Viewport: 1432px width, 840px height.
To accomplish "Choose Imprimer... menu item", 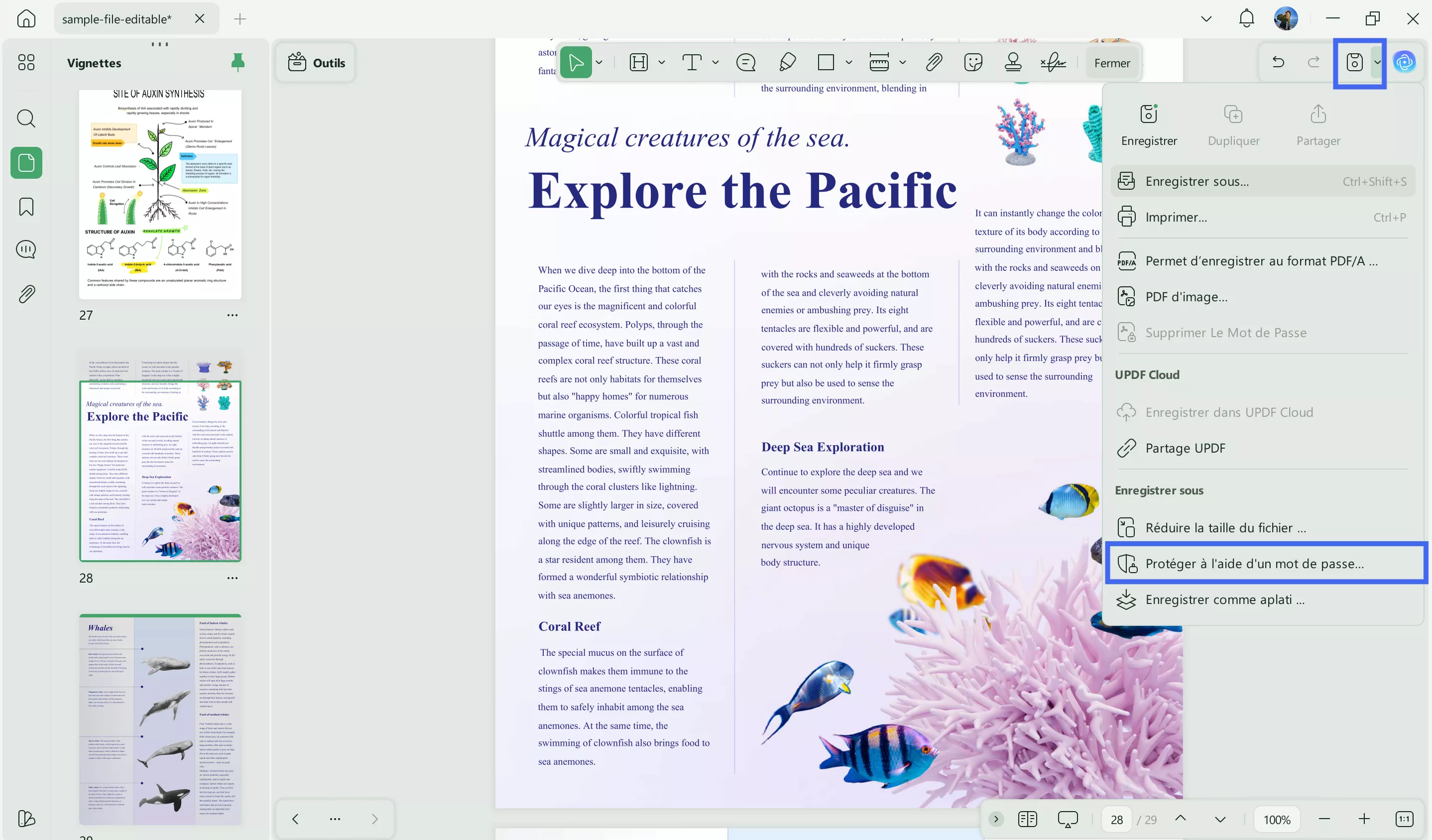I will 1262,217.
